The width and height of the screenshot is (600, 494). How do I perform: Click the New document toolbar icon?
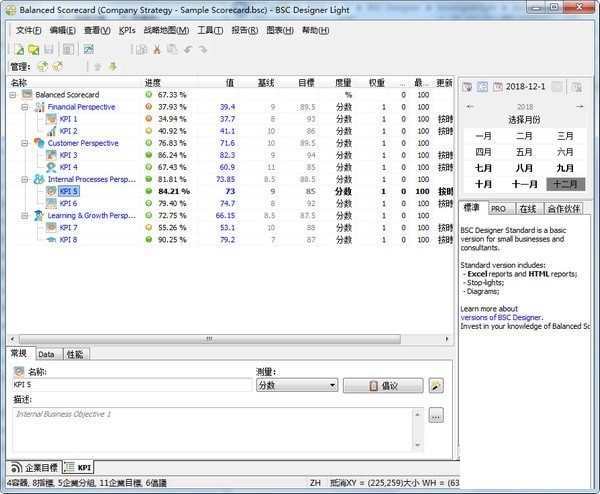pyautogui.click(x=21, y=49)
